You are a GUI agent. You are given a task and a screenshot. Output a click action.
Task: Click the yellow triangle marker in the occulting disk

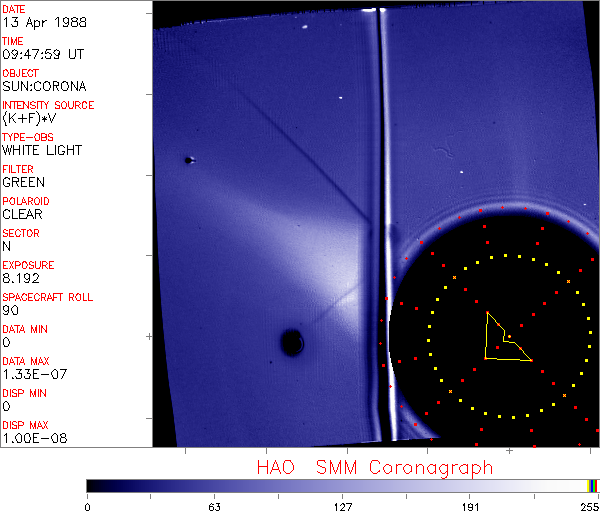tap(503, 340)
